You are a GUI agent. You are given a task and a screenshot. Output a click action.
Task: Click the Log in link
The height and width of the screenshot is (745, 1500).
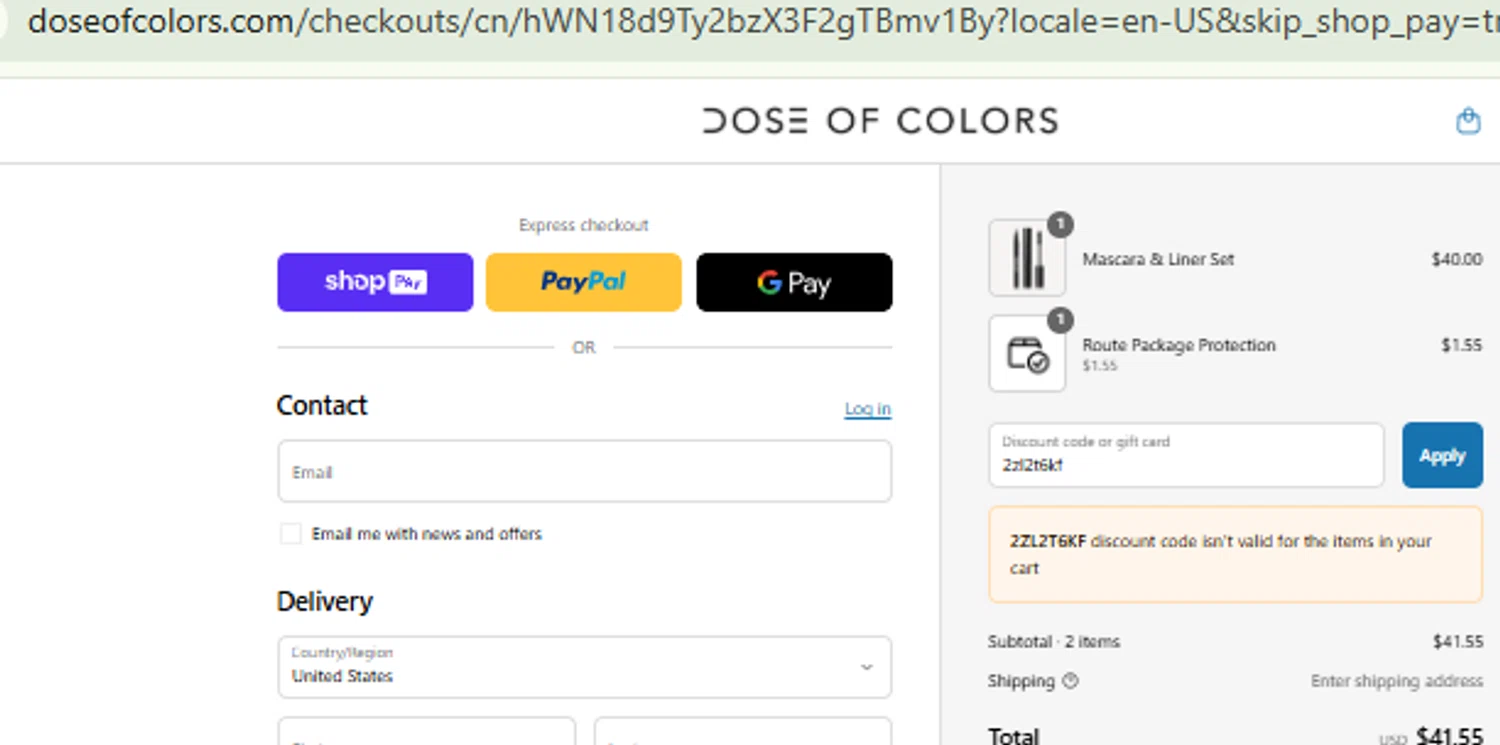click(867, 409)
